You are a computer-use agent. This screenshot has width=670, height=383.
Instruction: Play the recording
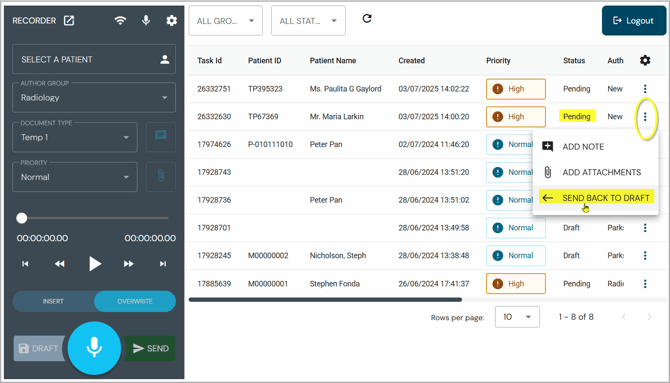coord(94,264)
